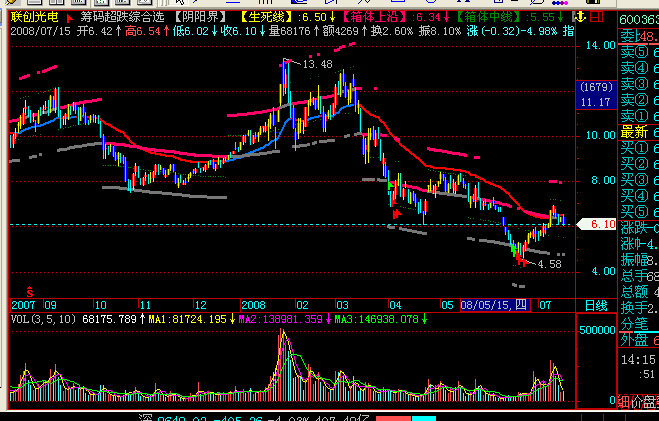Click the 【箱体中线】 indicator label
The width and height of the screenshot is (659, 421).
coord(490,17)
